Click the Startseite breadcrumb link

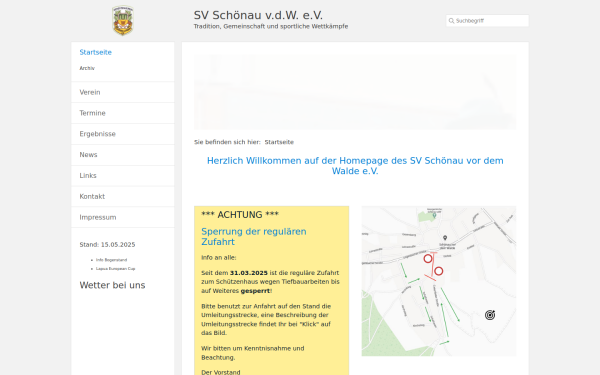click(x=279, y=142)
